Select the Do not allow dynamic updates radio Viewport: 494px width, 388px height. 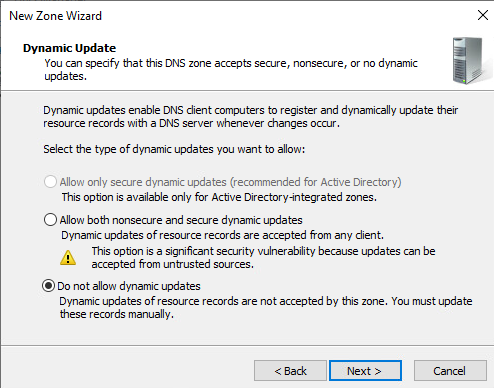pos(48,286)
